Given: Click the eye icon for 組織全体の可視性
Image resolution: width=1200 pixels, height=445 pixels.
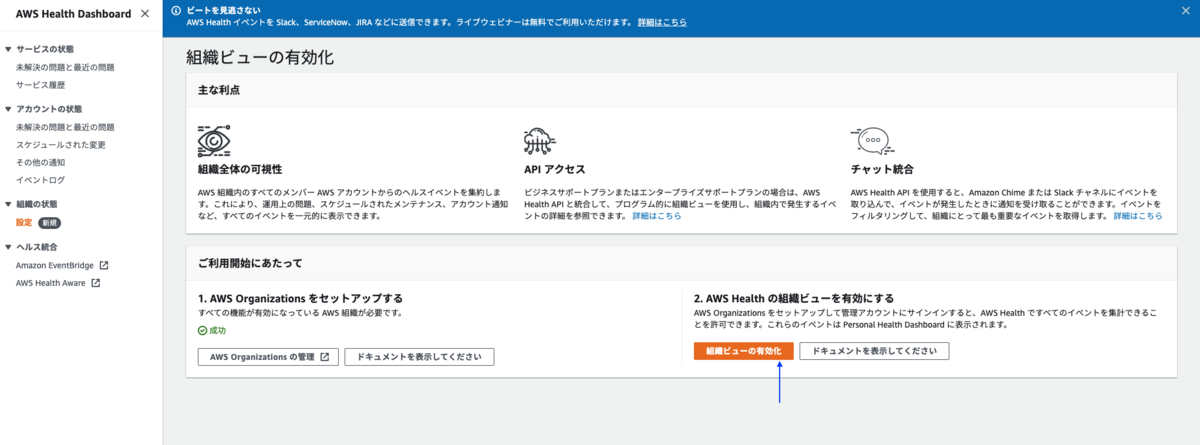Looking at the screenshot, I should pos(214,141).
